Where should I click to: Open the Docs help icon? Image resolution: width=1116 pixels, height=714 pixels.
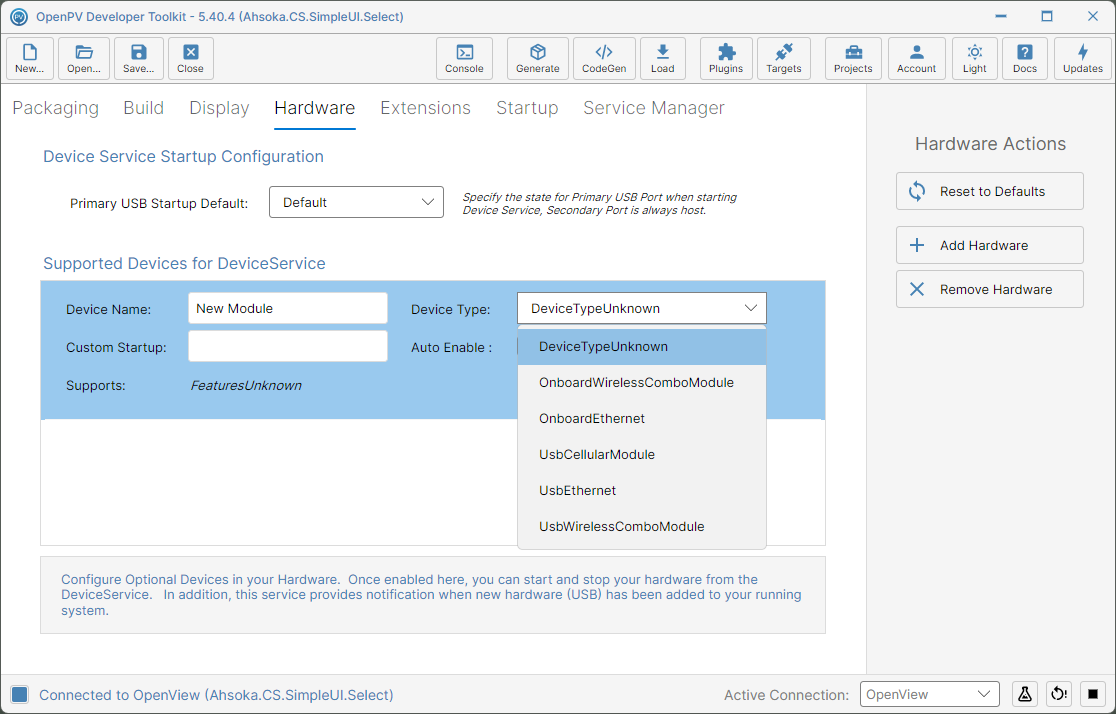pyautogui.click(x=1025, y=58)
